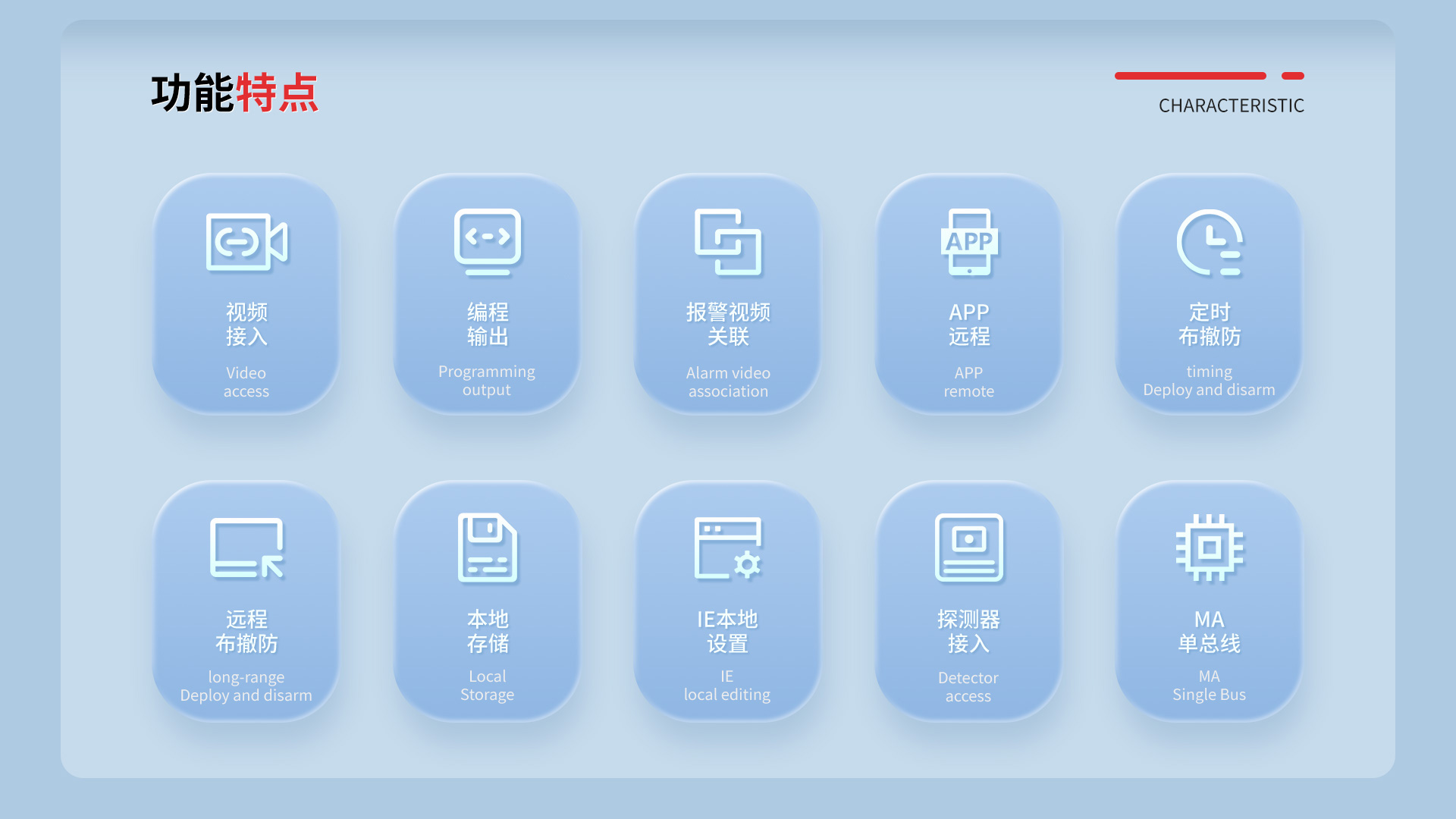Click the alarm video association icon

(x=728, y=242)
